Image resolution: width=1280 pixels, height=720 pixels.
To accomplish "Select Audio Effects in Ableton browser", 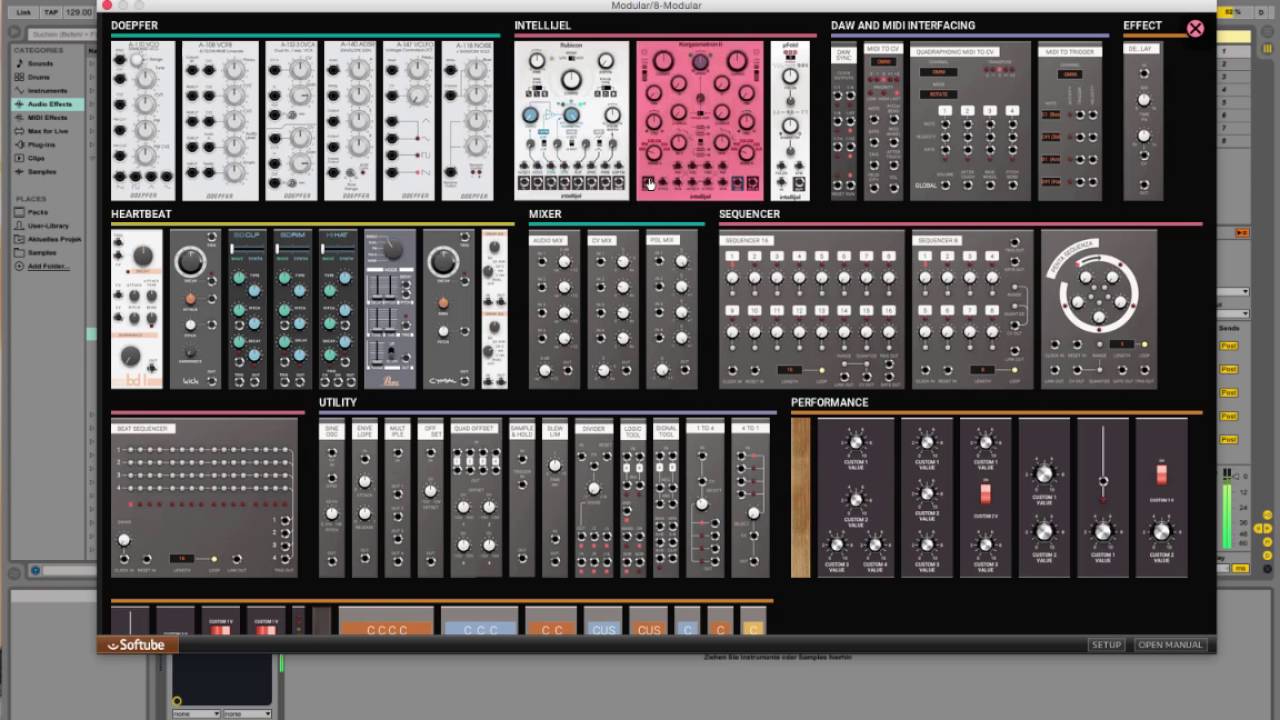I will click(x=50, y=104).
